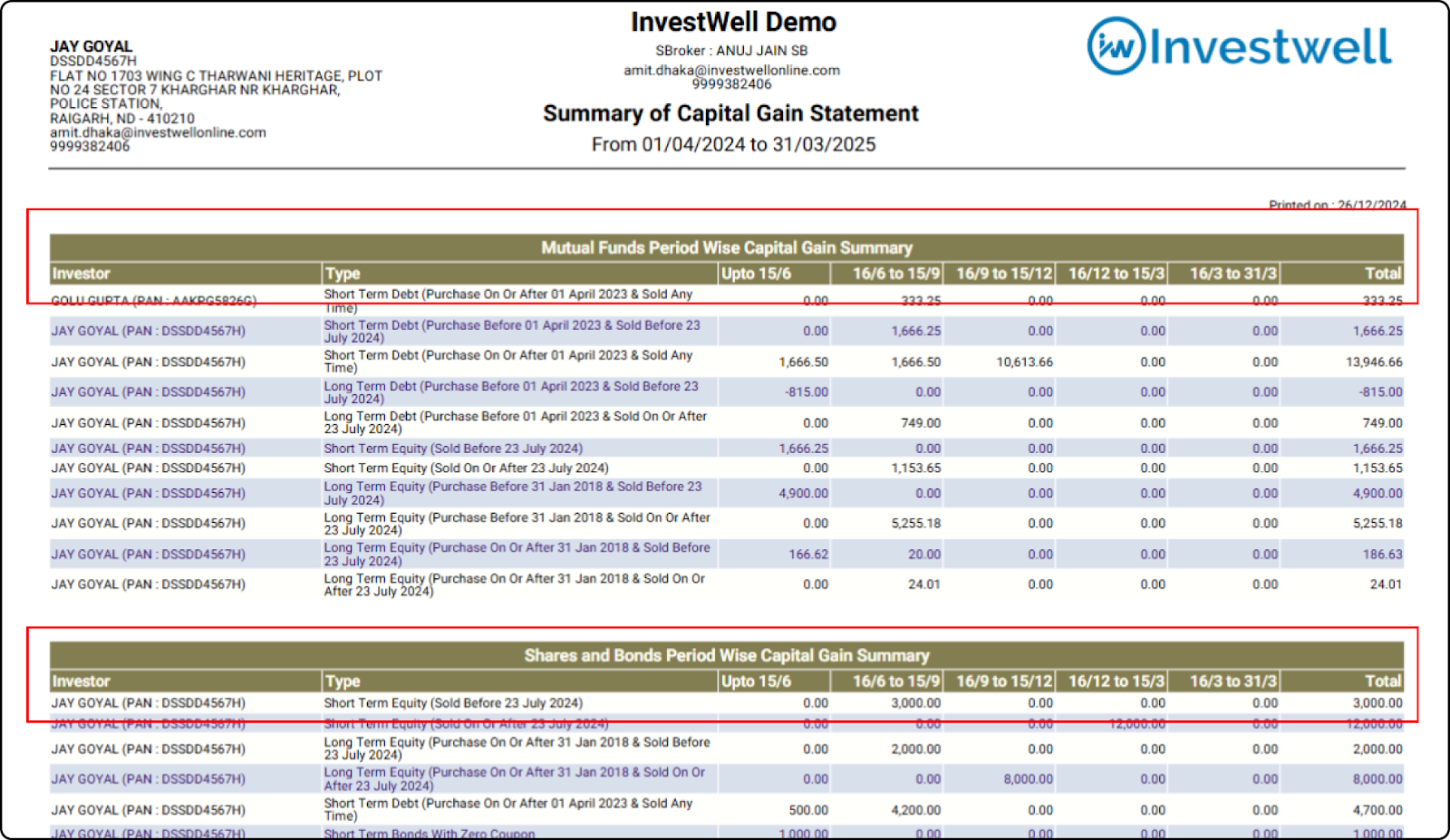Click 'Long Term Equity (Purchase Before 31 Jan 2018 & Sold Before 23' type
Viewport: 1450px width, 840px height.
(513, 493)
